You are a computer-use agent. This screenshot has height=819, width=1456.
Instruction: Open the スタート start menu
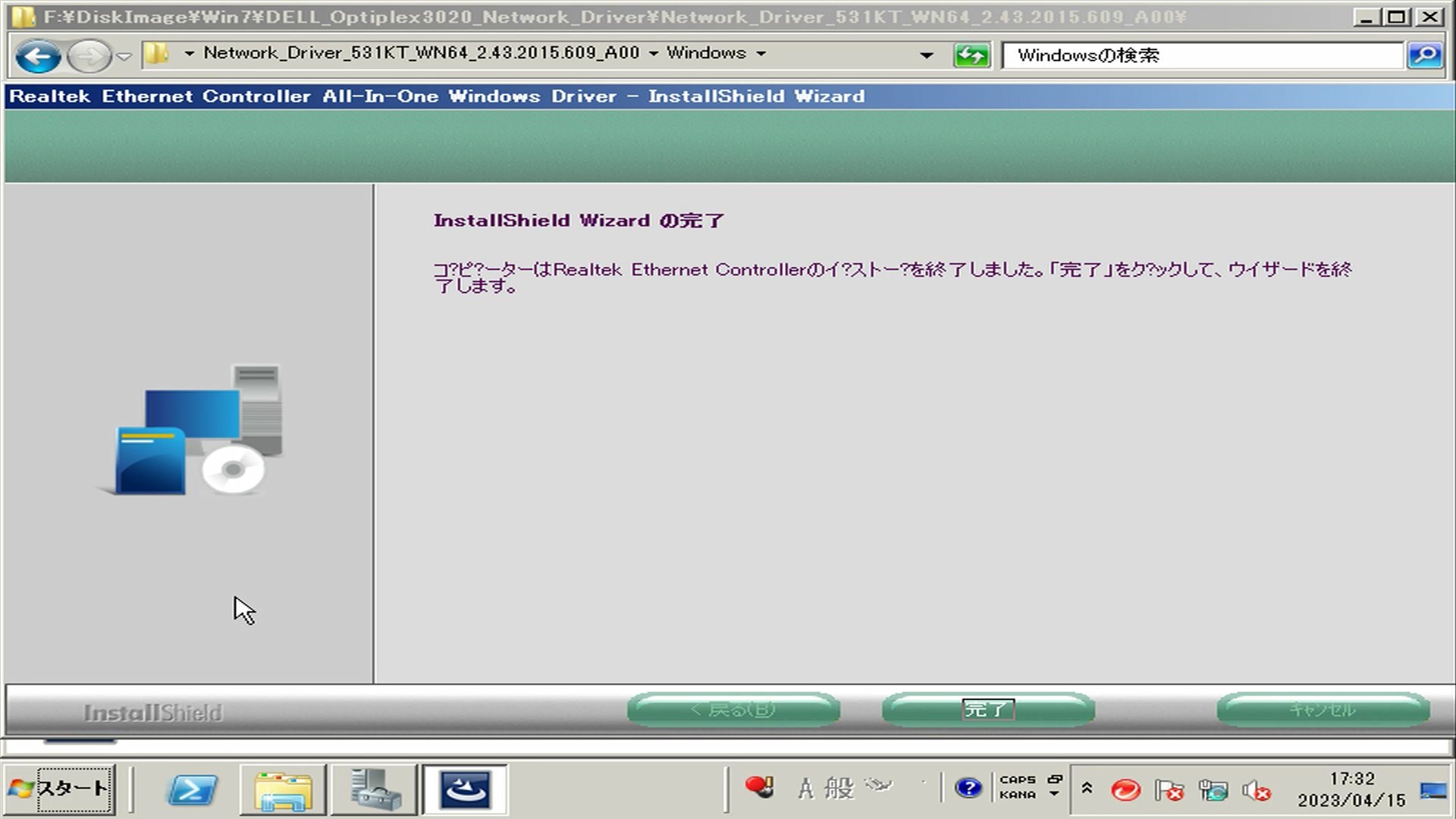pos(59,789)
